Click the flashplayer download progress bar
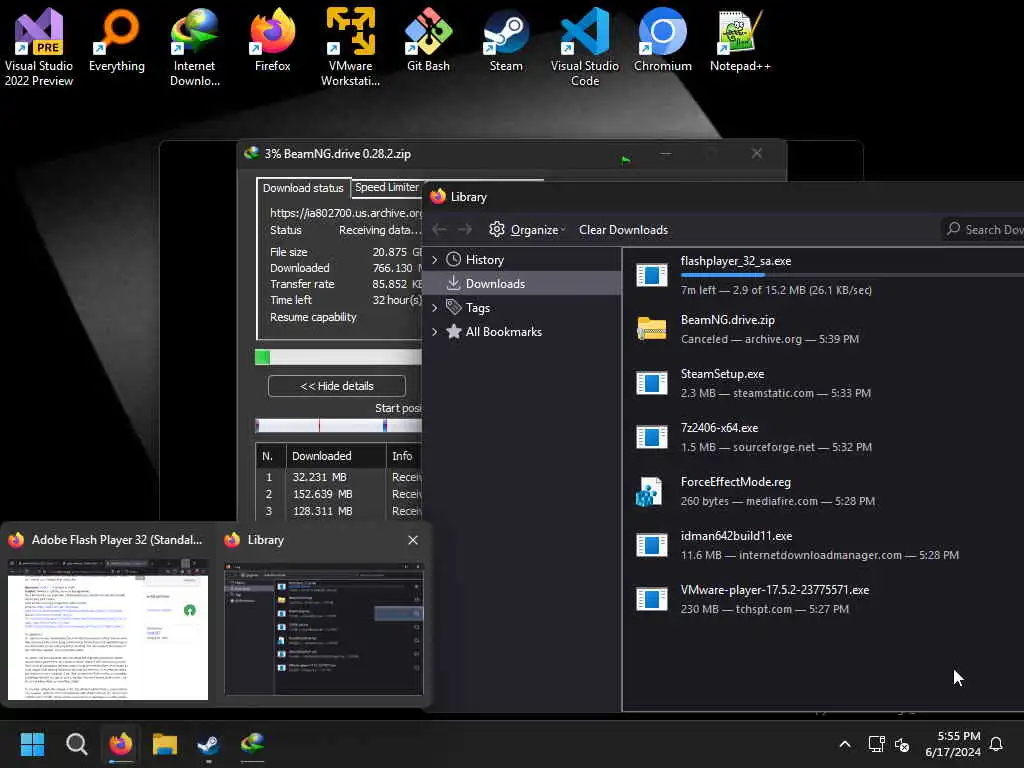Viewport: 1024px width, 768px height. click(852, 276)
